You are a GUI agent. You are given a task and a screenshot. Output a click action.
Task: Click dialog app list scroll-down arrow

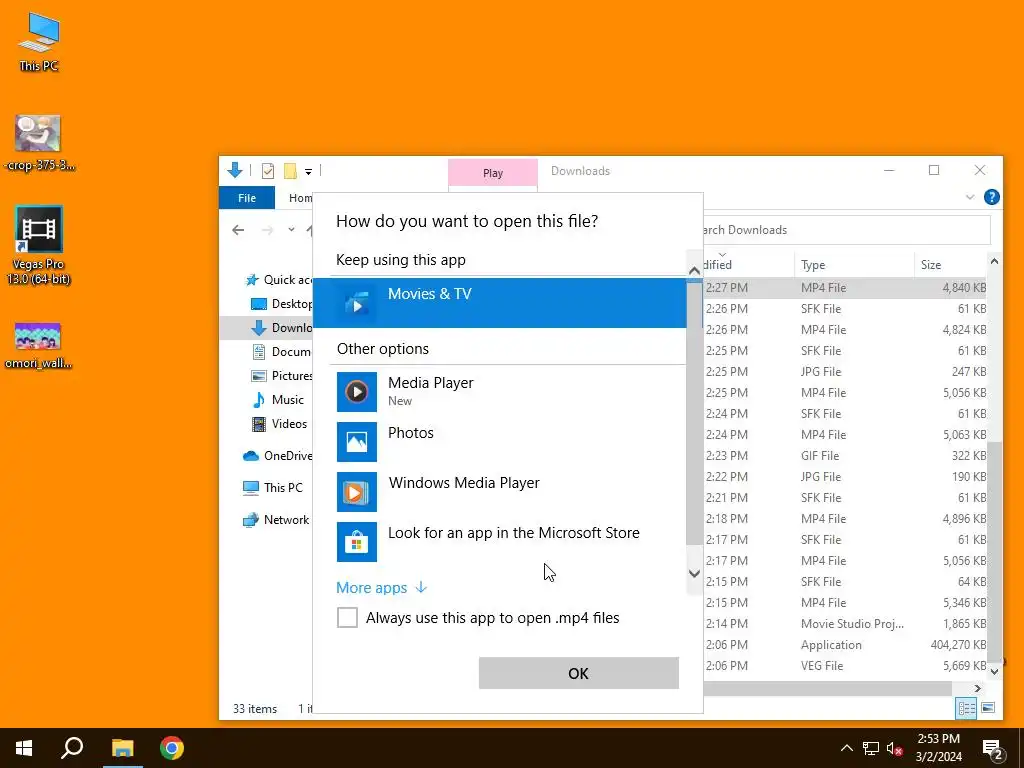click(694, 574)
